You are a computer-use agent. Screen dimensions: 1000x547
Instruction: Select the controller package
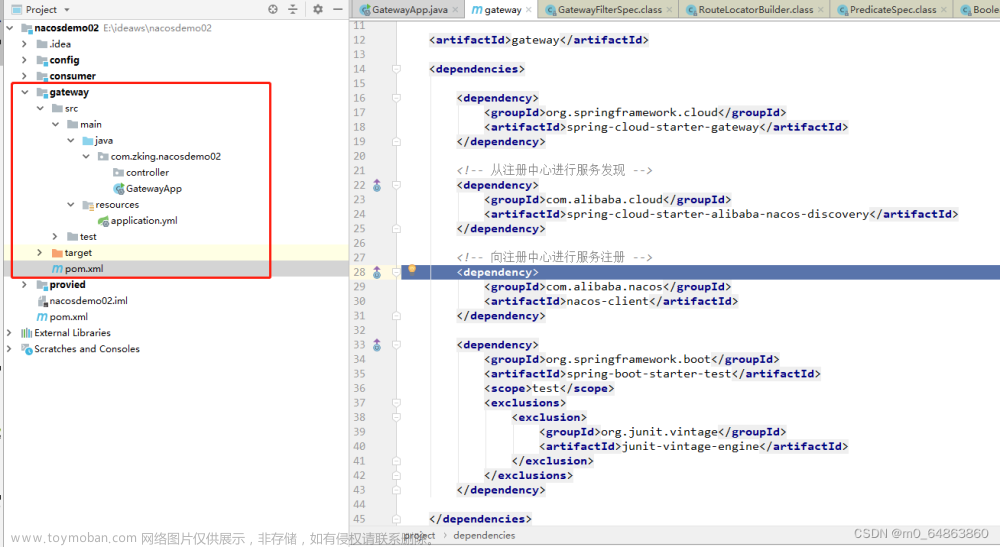tap(147, 172)
